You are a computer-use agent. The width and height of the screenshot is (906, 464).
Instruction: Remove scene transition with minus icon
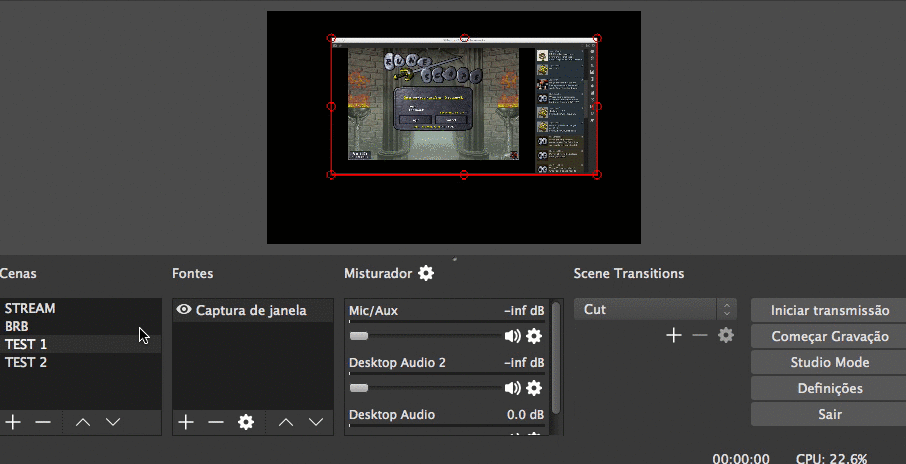700,335
